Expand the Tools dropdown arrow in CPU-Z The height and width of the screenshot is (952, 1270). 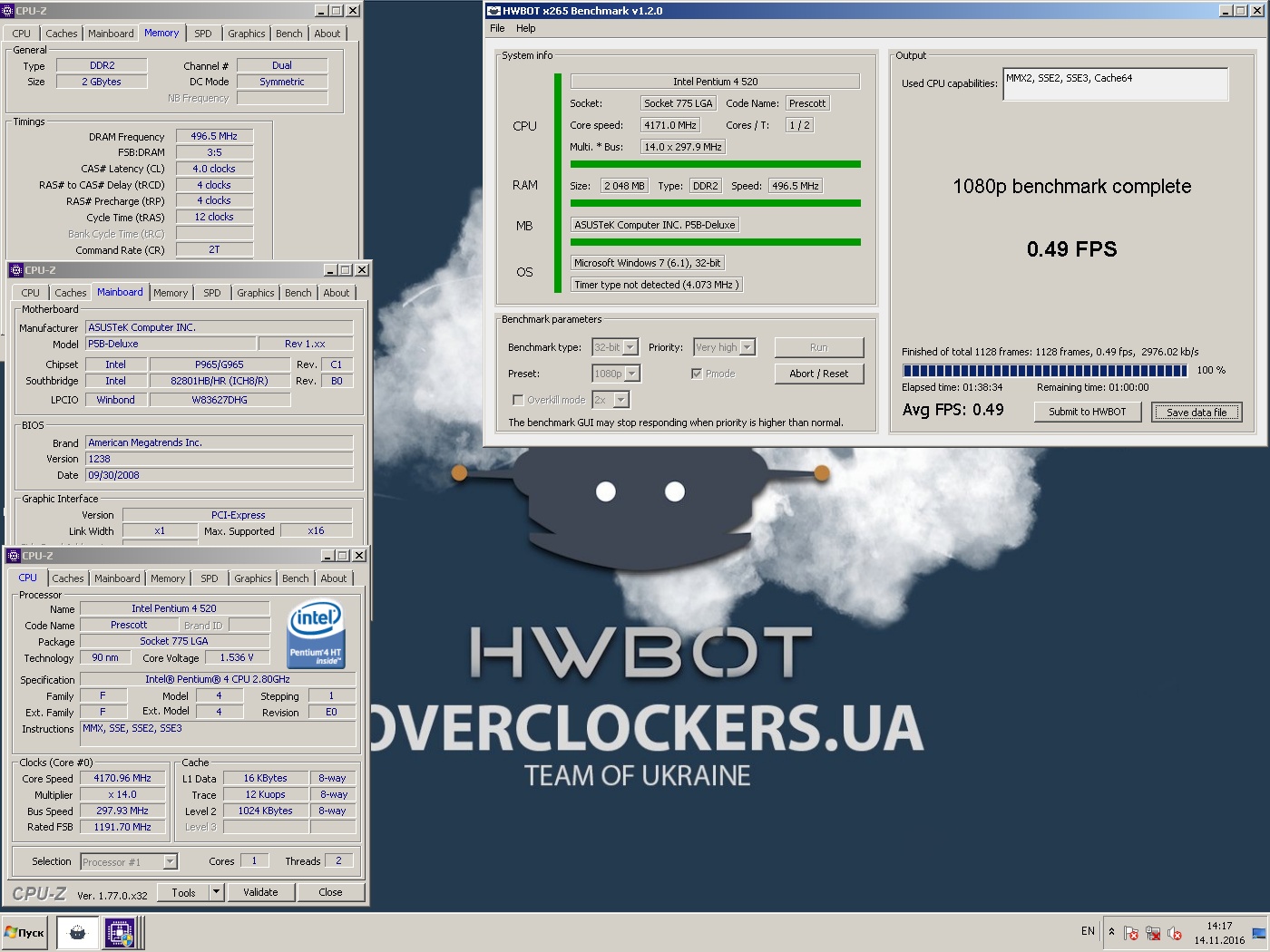tap(216, 892)
